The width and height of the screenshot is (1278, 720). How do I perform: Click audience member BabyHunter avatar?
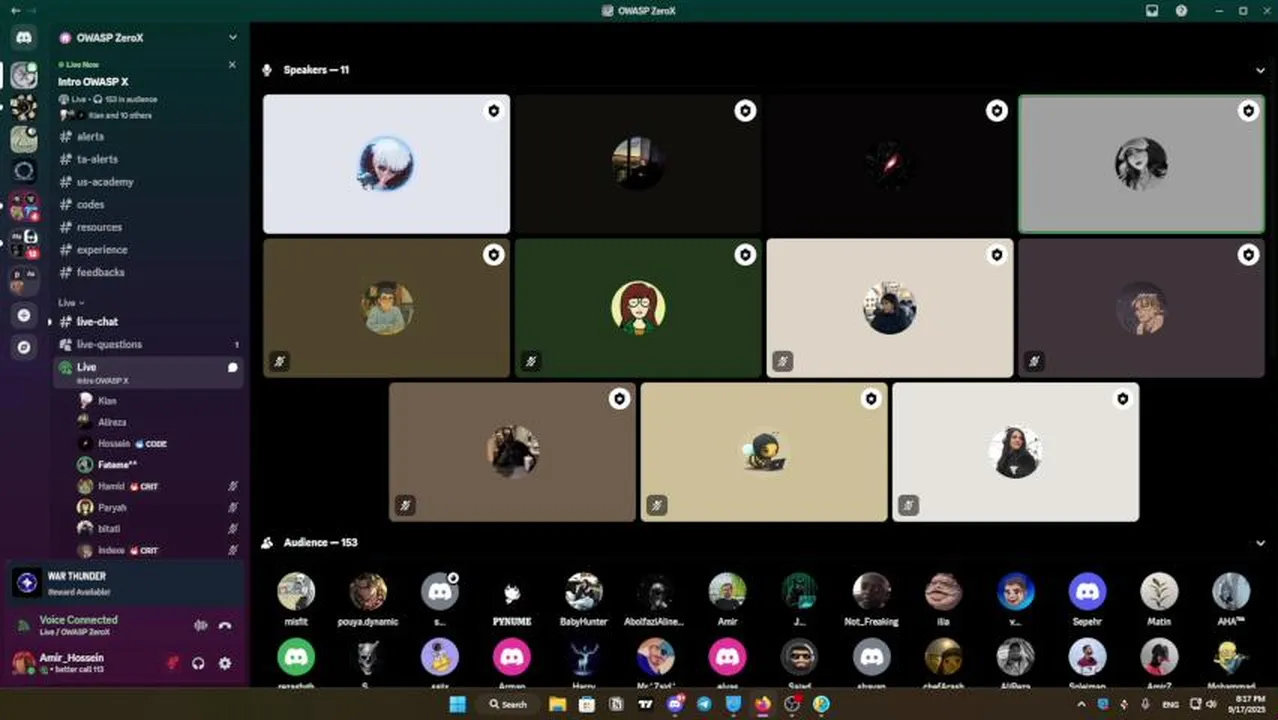(x=583, y=591)
